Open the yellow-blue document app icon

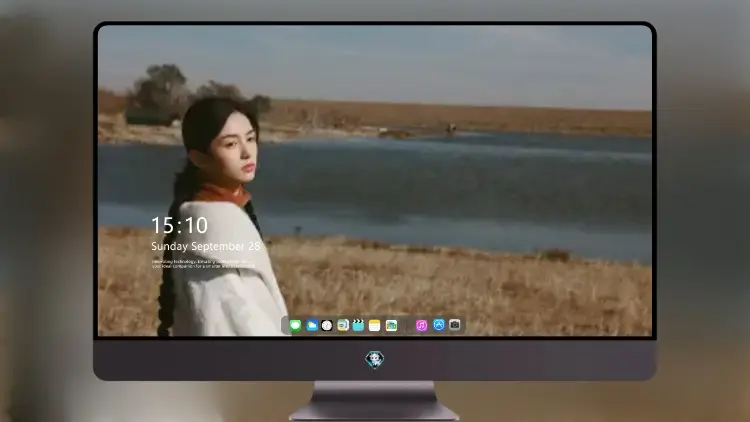pos(343,326)
